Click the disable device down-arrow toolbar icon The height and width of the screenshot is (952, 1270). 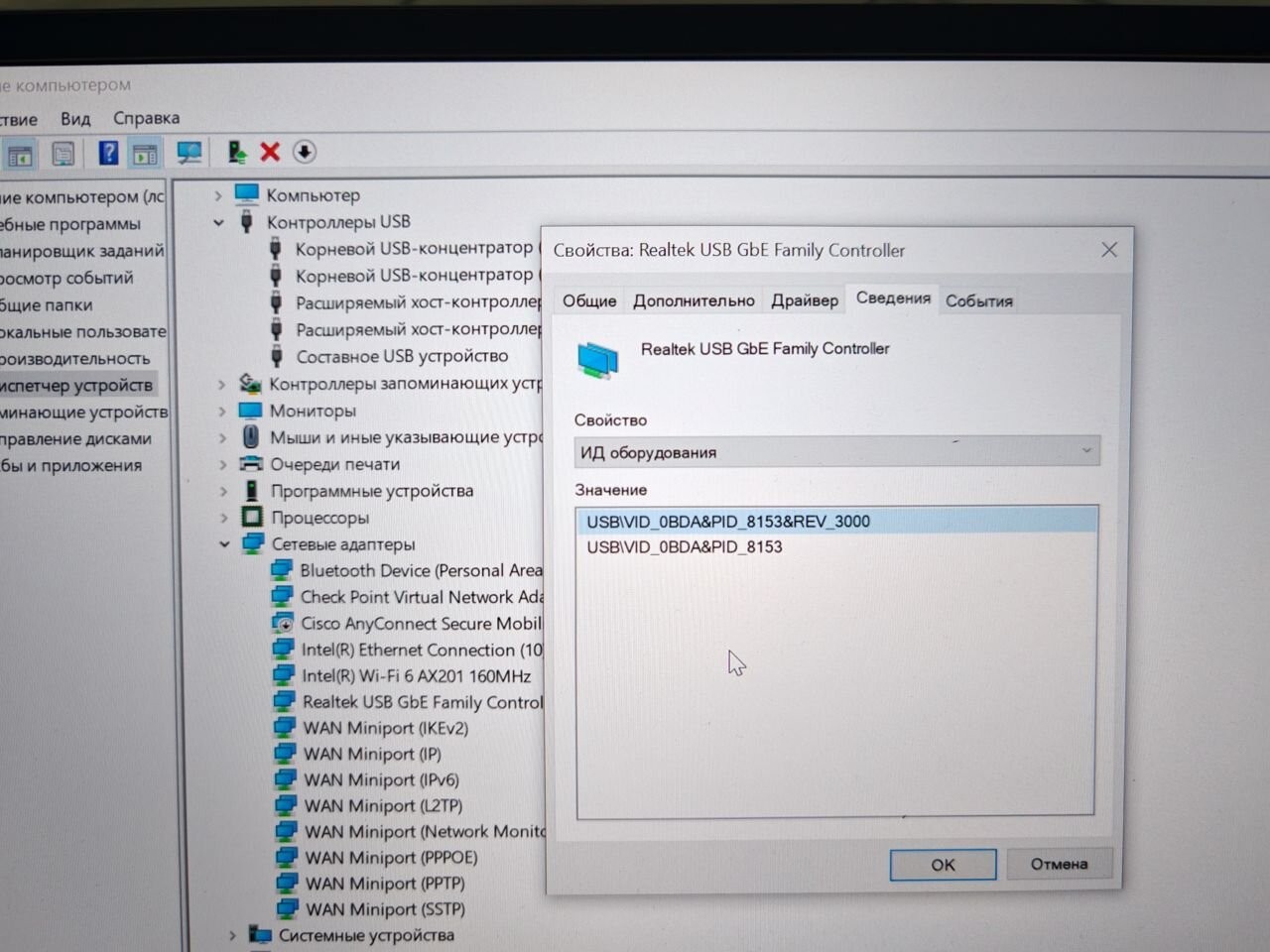(x=305, y=152)
